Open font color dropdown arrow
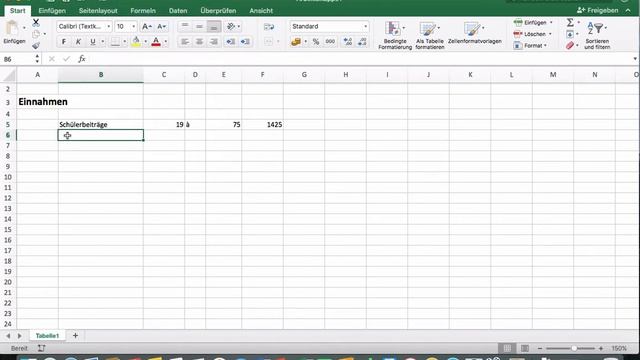640x360 pixels. coord(166,42)
